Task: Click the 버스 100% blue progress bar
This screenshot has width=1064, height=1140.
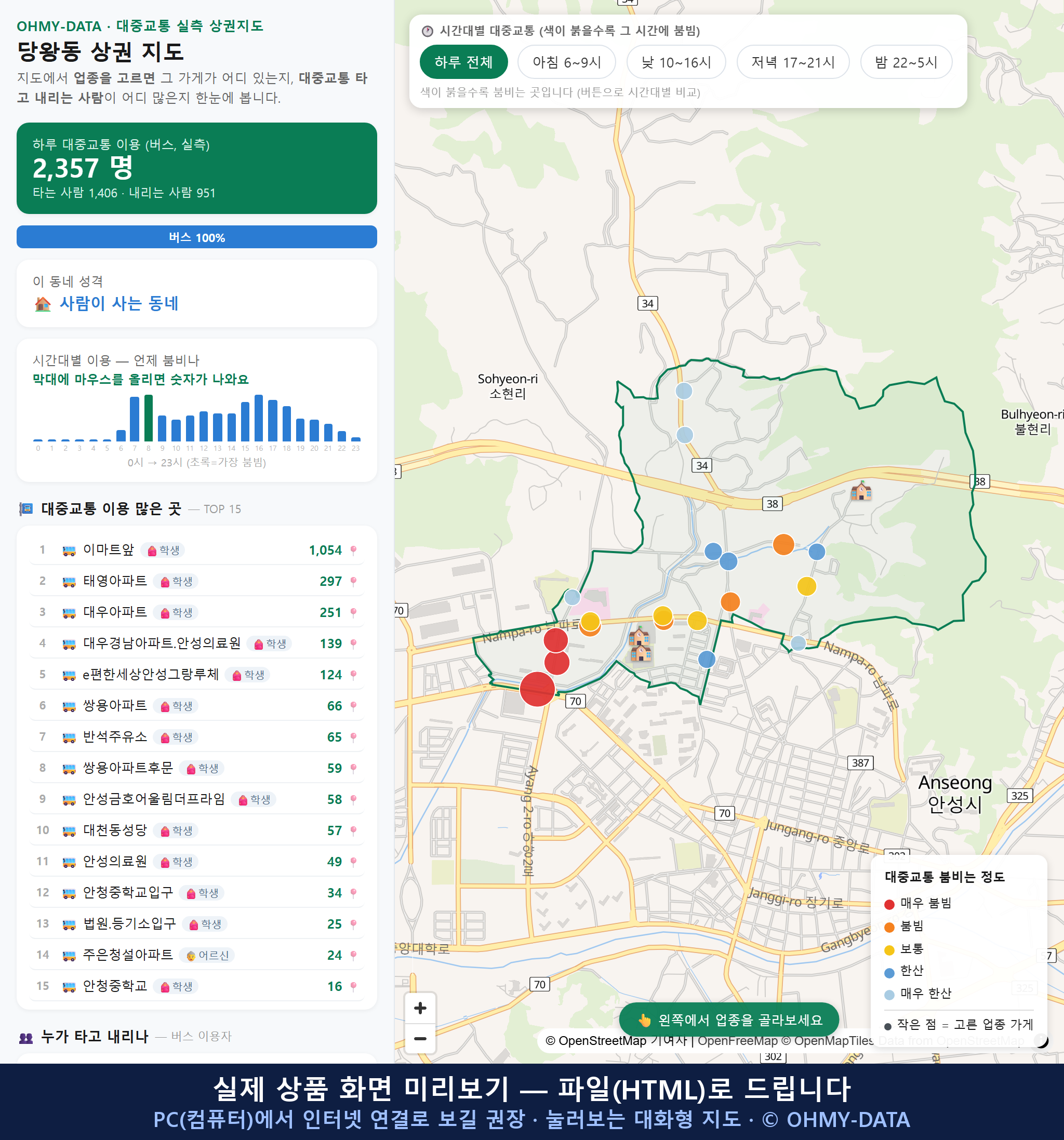Action: (x=197, y=237)
